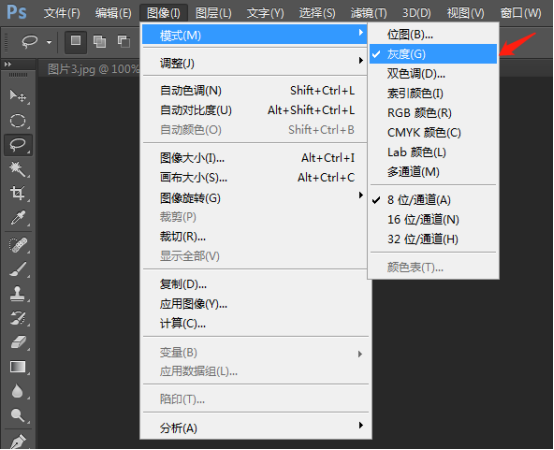Select 位图(B)... mode
554x450 pixels.
click(433, 34)
